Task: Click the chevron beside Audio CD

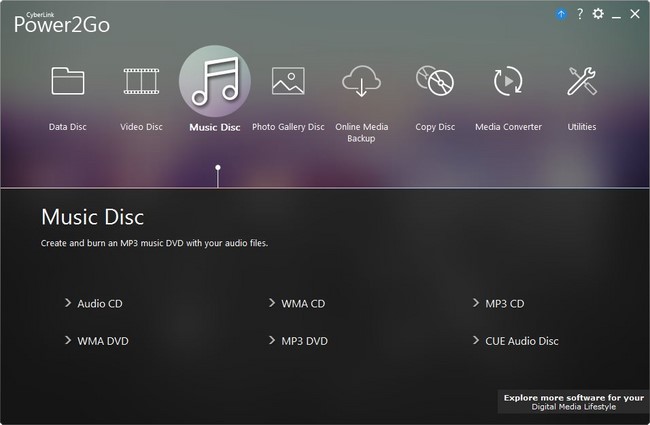Action: [x=68, y=303]
